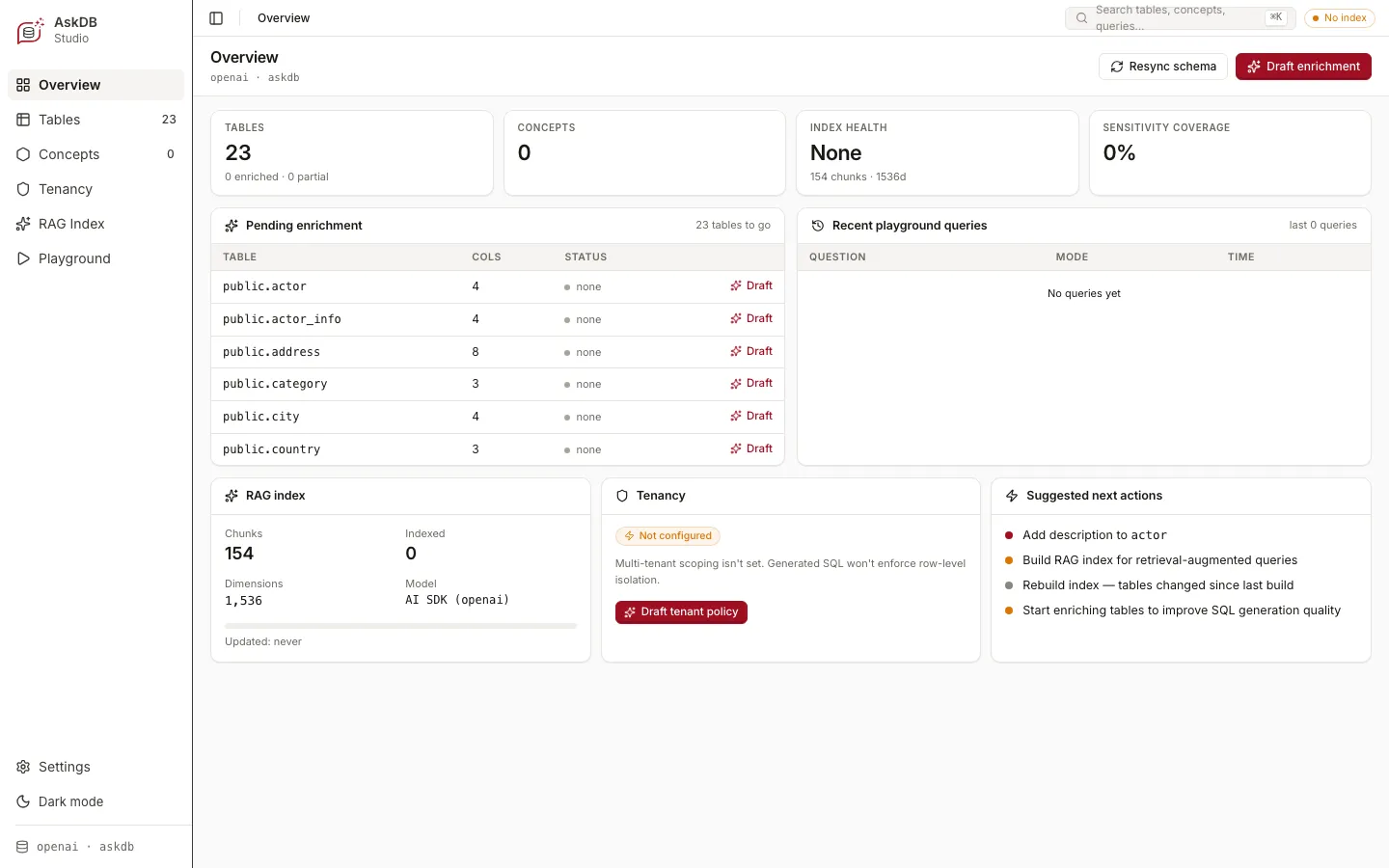Click the Concepts icon in sidebar

click(x=23, y=154)
